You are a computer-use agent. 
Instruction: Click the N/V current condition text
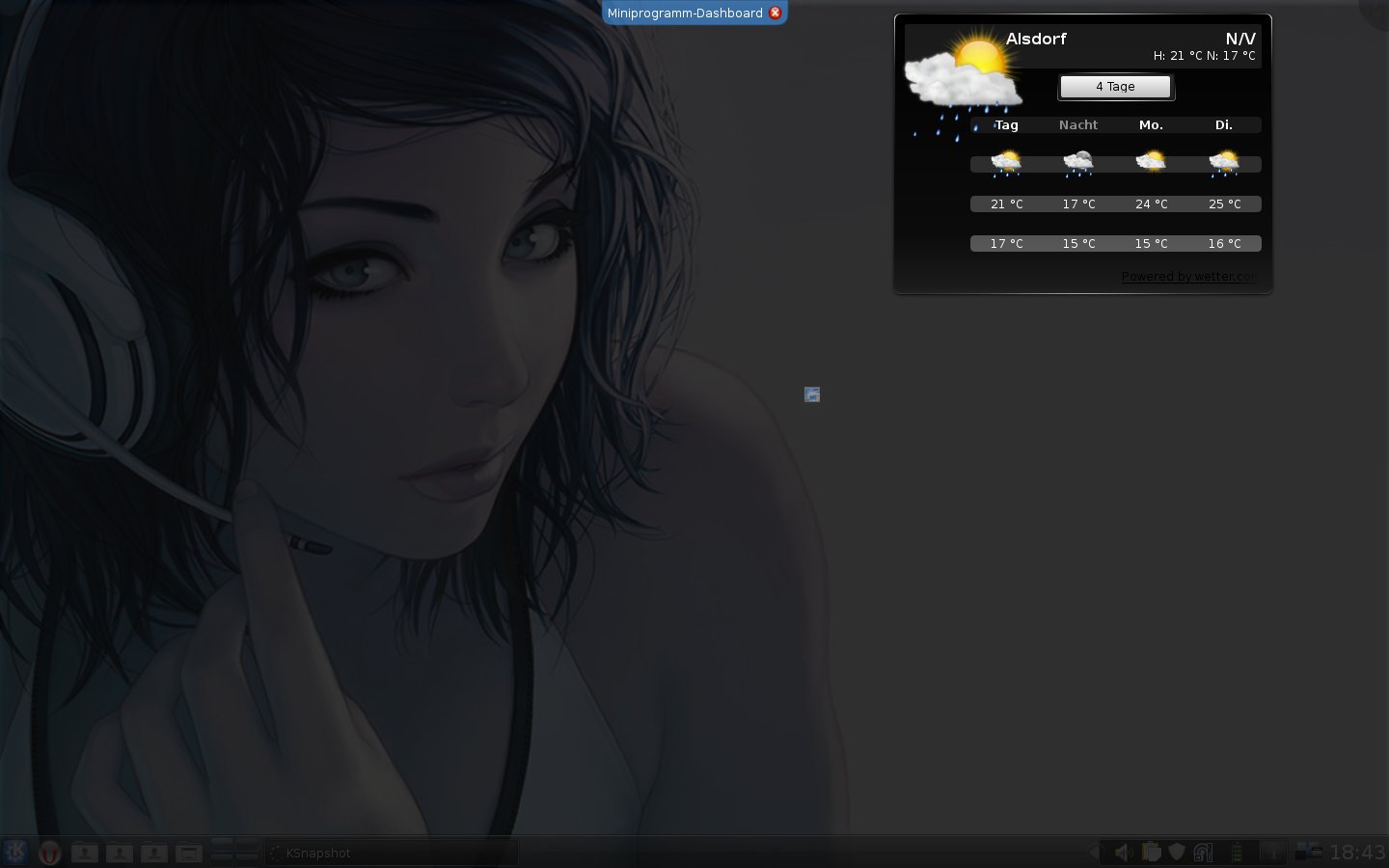(x=1240, y=39)
